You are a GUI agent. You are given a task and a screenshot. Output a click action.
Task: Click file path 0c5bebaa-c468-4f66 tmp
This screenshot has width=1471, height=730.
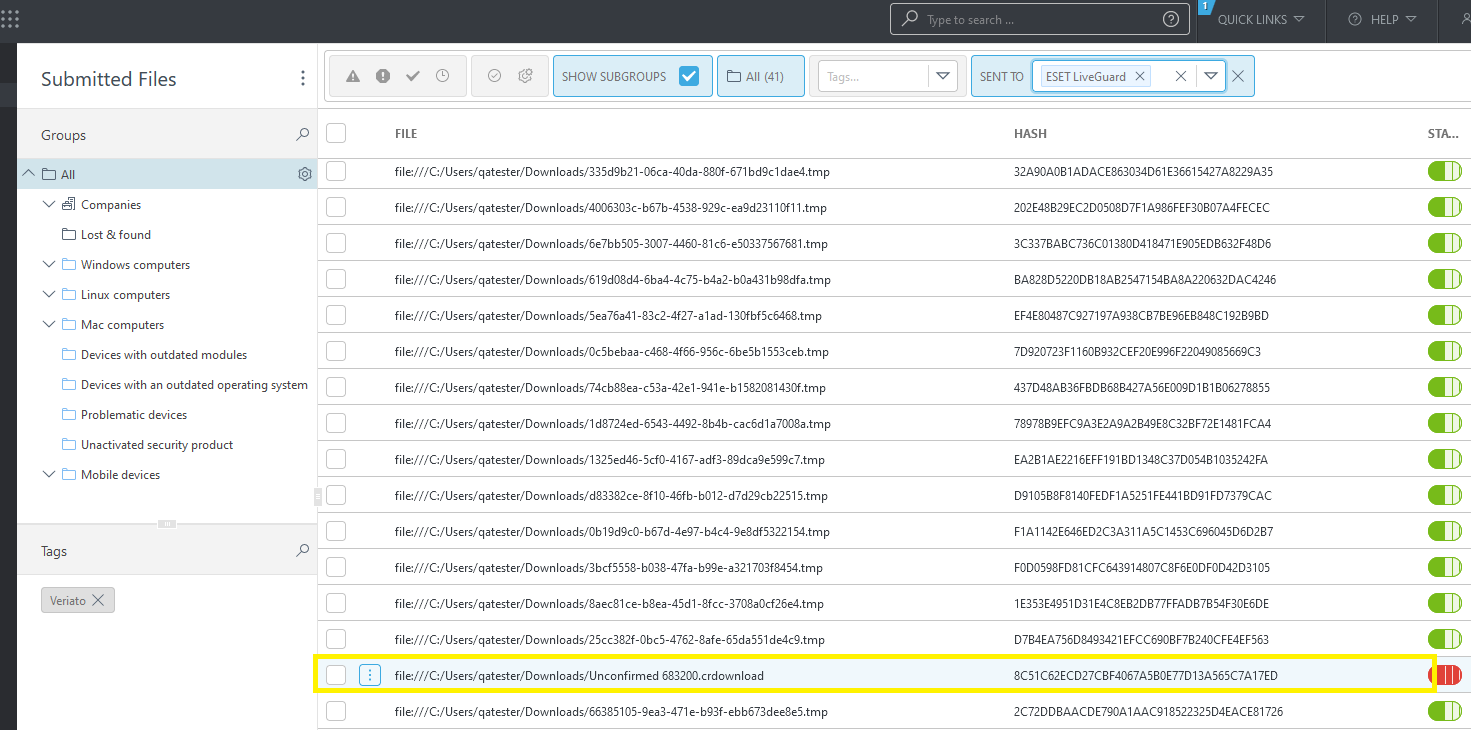tap(612, 351)
